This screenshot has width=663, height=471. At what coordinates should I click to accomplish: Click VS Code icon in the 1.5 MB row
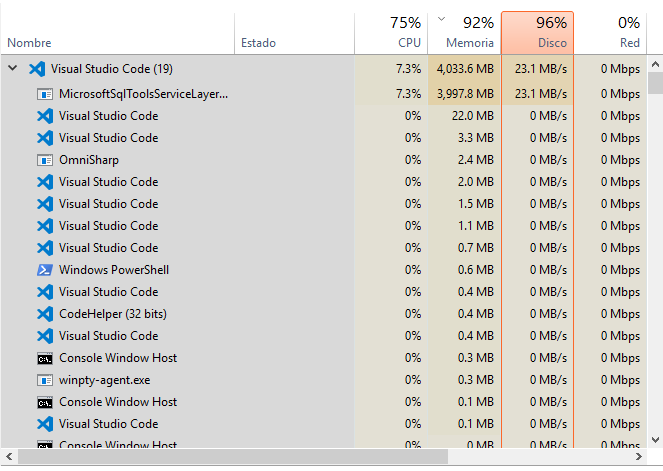pyautogui.click(x=45, y=204)
